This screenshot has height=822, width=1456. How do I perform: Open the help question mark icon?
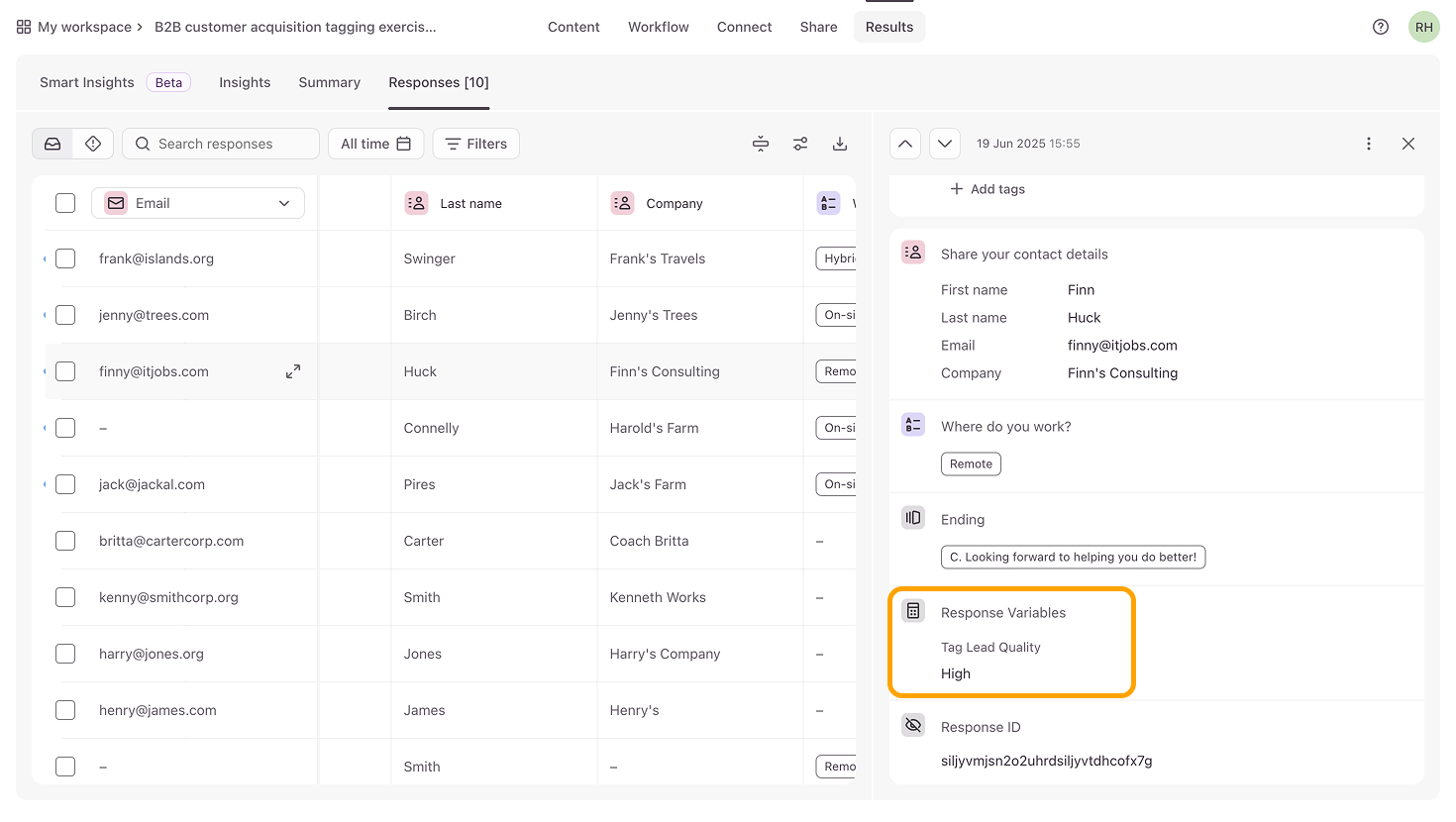pyautogui.click(x=1380, y=27)
